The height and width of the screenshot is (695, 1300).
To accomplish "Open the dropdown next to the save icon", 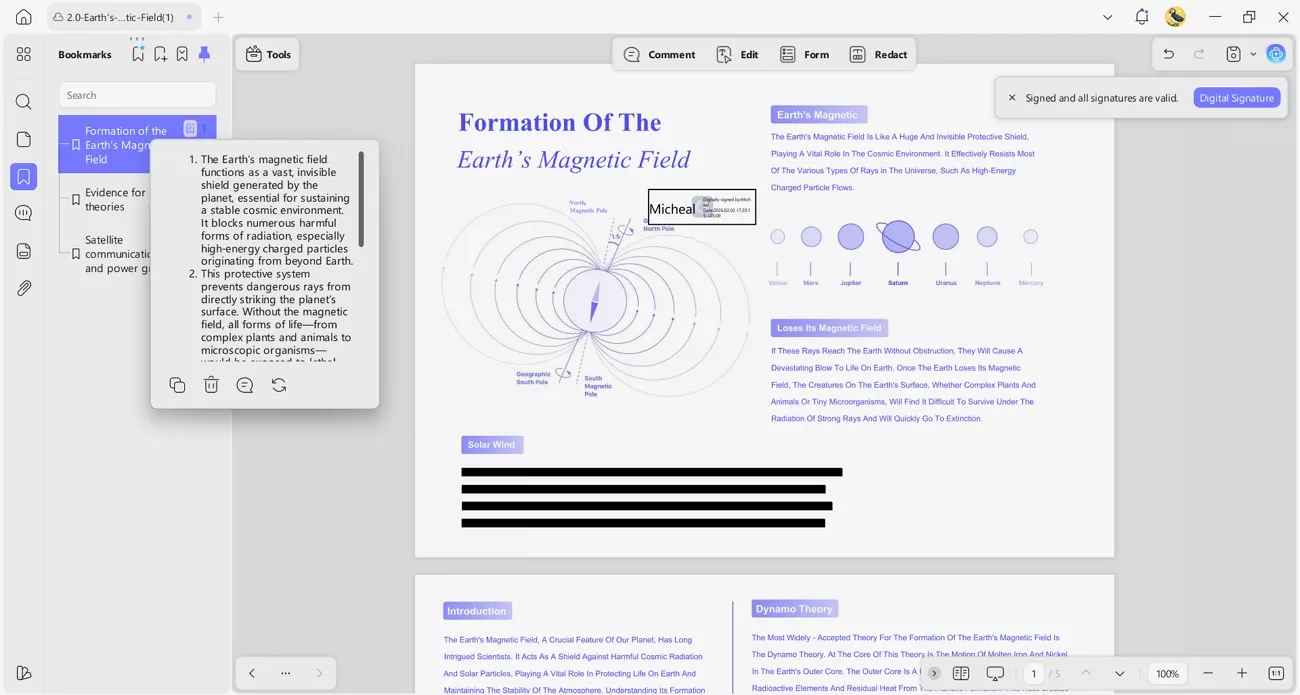I will coord(1252,54).
